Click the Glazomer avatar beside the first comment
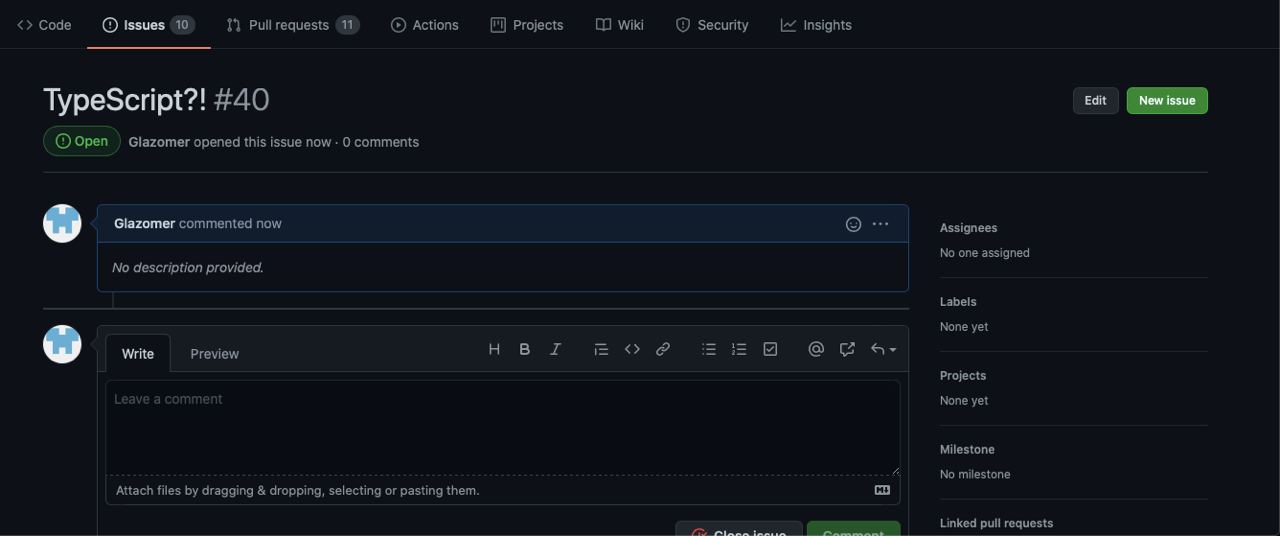The image size is (1280, 536). pyautogui.click(x=62, y=223)
